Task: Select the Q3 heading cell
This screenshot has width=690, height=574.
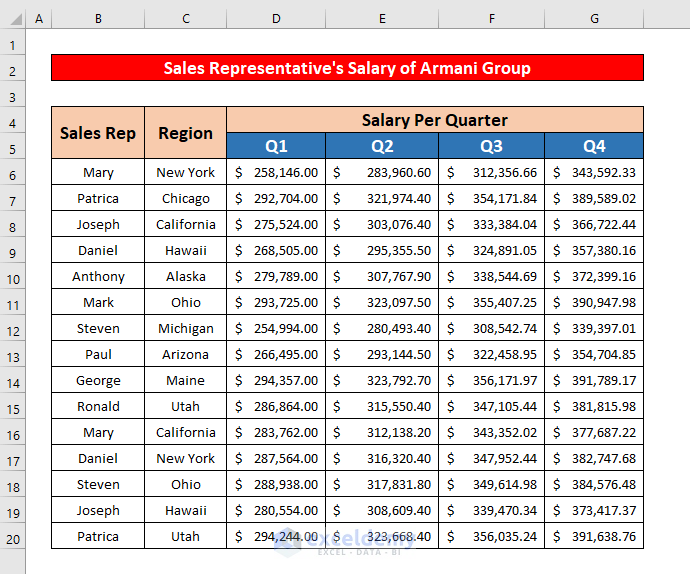Action: (491, 146)
